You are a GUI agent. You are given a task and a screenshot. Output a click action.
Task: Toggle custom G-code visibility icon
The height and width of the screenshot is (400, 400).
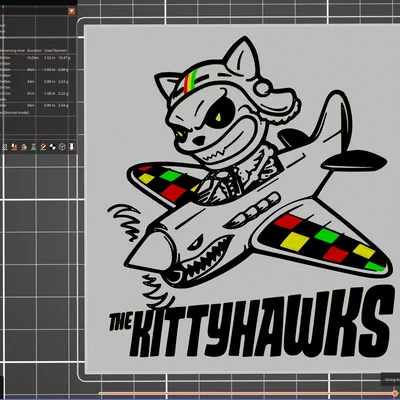(x=43, y=147)
